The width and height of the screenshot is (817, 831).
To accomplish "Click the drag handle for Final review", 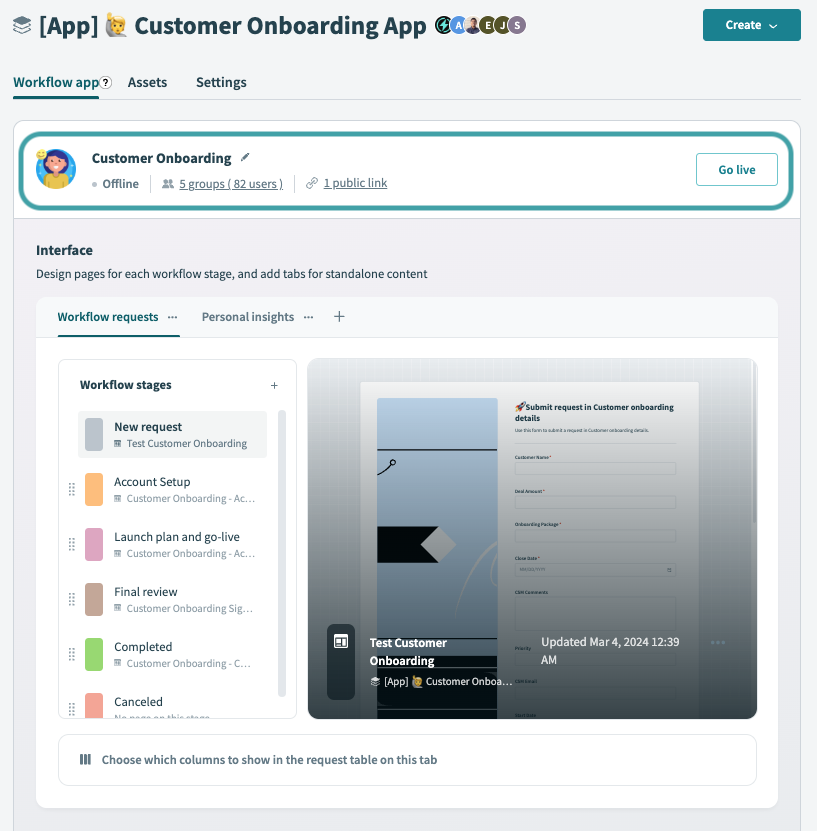I will 72,599.
